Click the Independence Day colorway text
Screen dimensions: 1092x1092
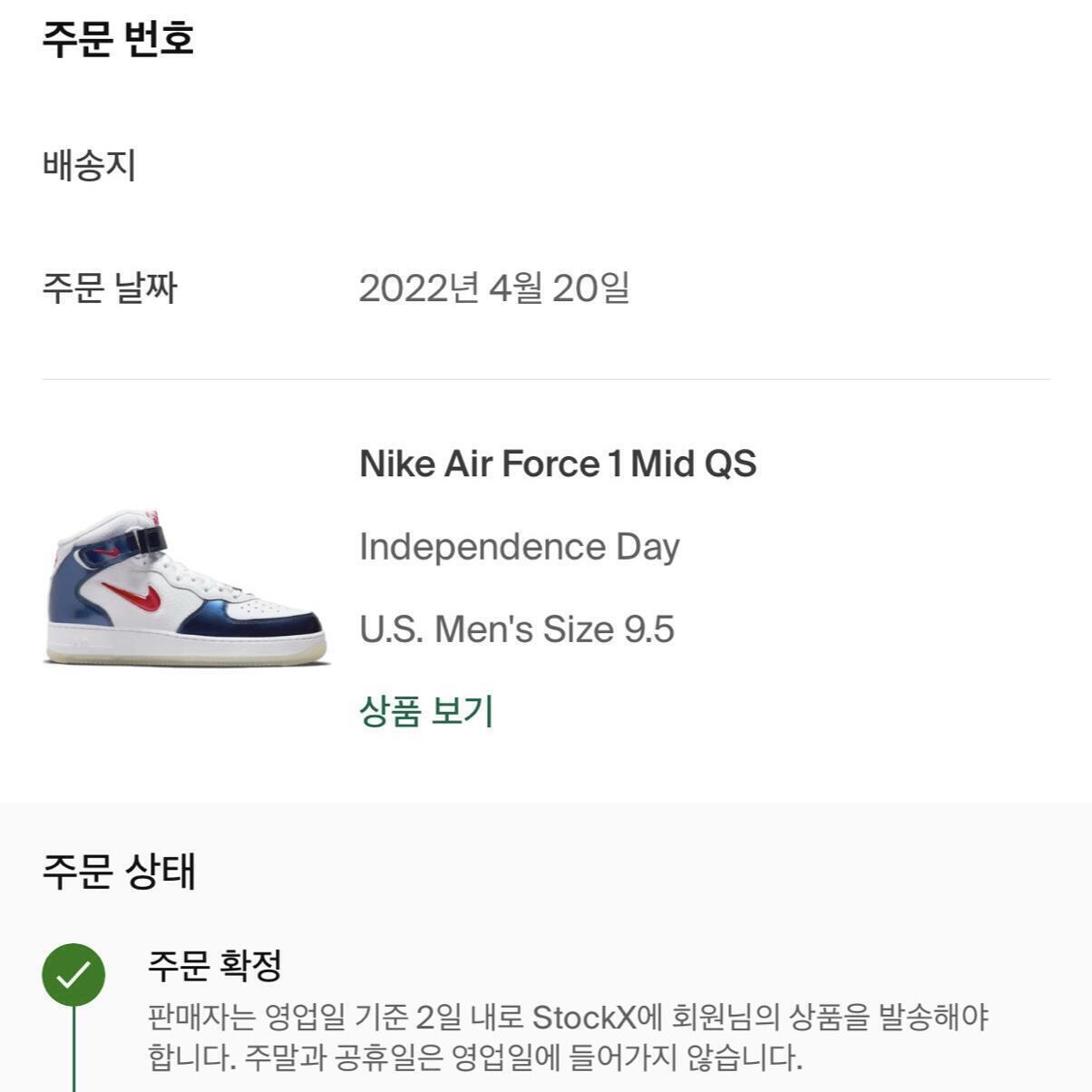click(x=519, y=547)
